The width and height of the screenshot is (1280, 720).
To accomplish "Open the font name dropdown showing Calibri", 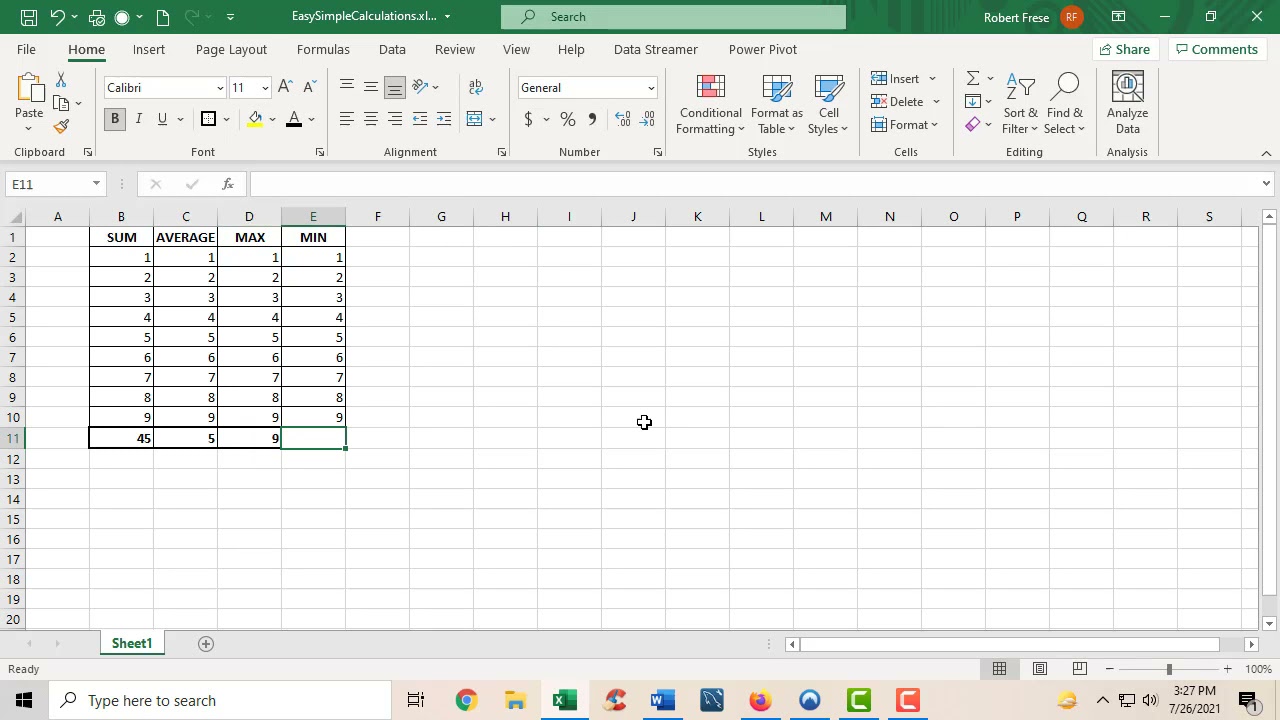I will click(220, 88).
